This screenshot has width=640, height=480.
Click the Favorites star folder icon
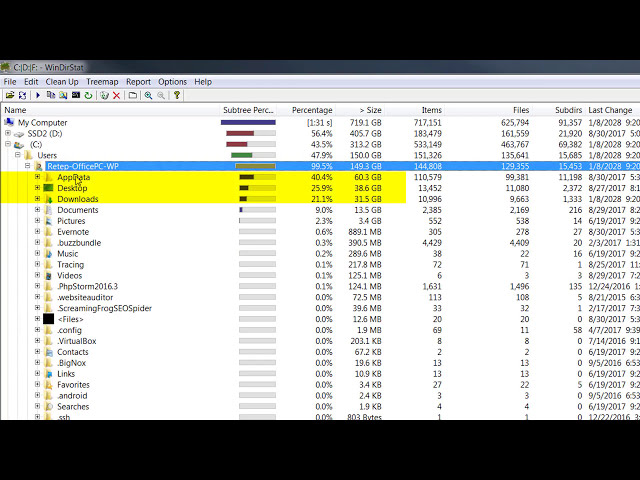[x=49, y=385]
